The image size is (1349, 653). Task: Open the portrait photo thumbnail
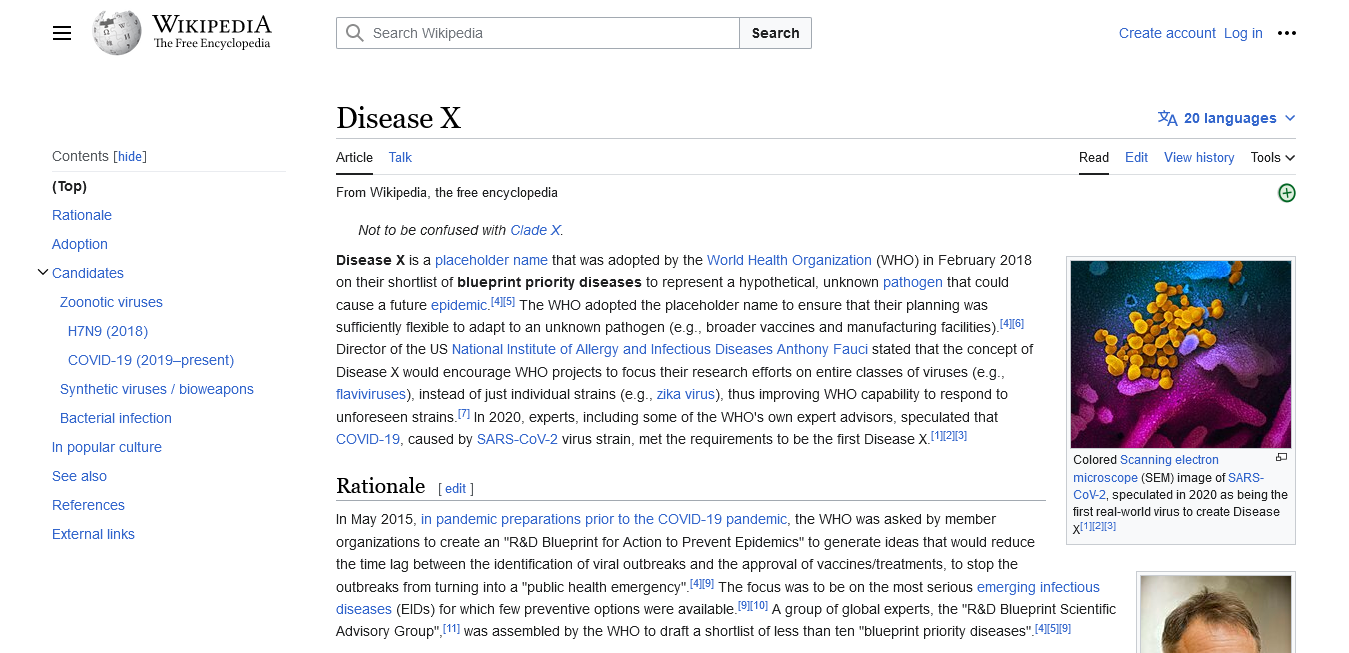pos(1216,614)
